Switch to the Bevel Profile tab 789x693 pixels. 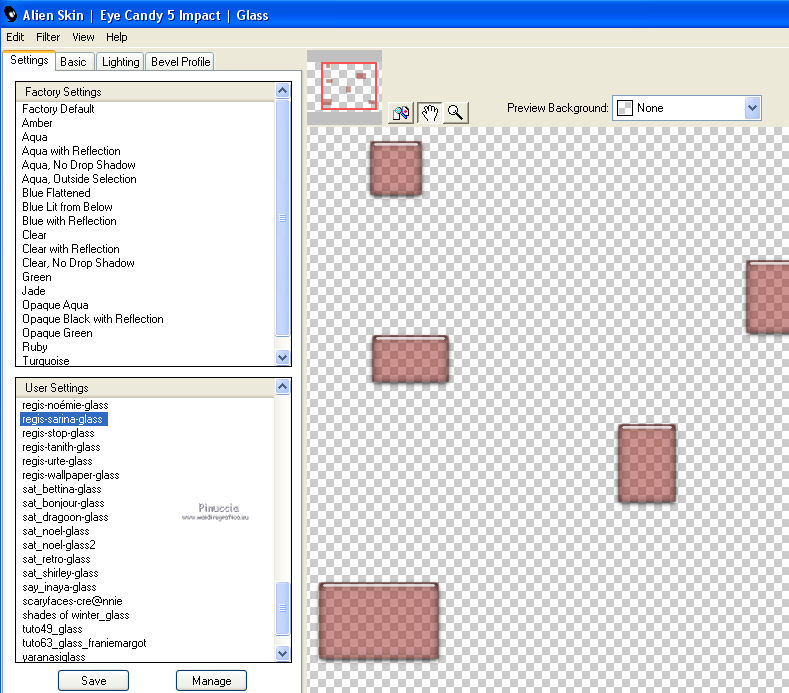[x=181, y=62]
